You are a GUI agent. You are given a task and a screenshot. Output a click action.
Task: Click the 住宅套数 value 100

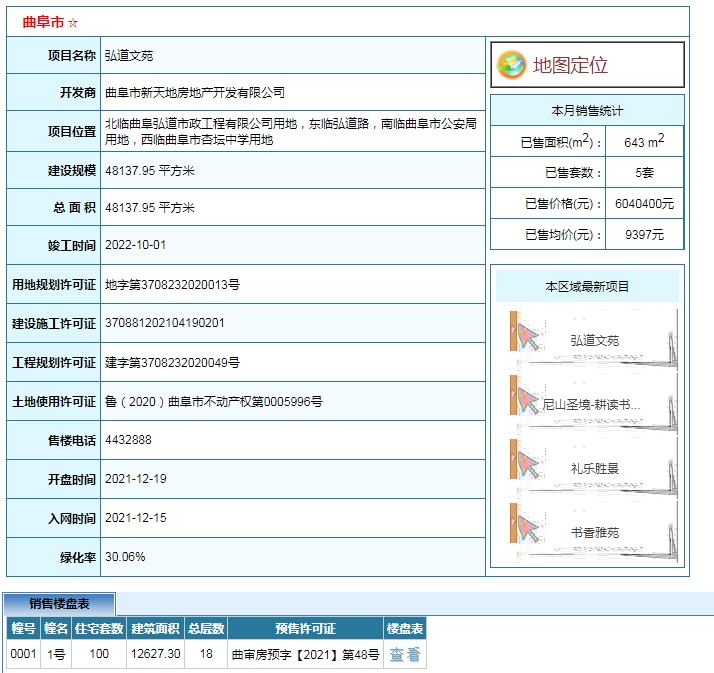click(99, 654)
